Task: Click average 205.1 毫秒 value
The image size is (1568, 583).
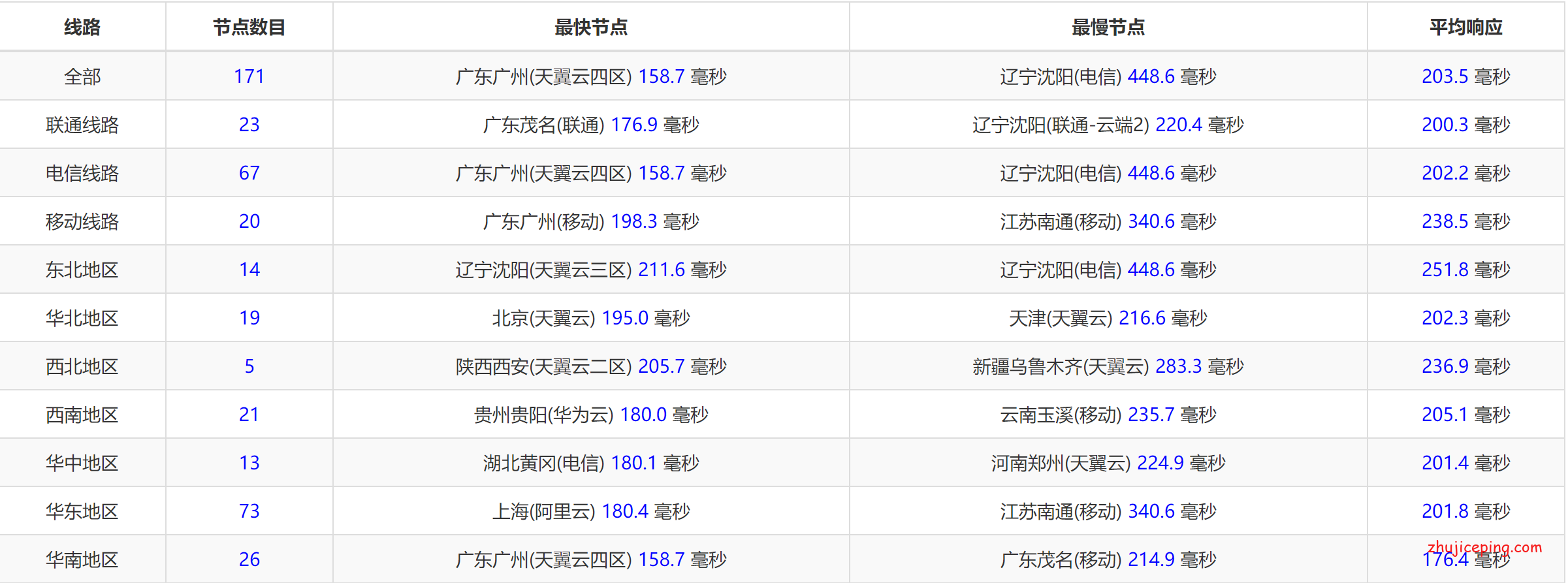Action: pos(1466,415)
